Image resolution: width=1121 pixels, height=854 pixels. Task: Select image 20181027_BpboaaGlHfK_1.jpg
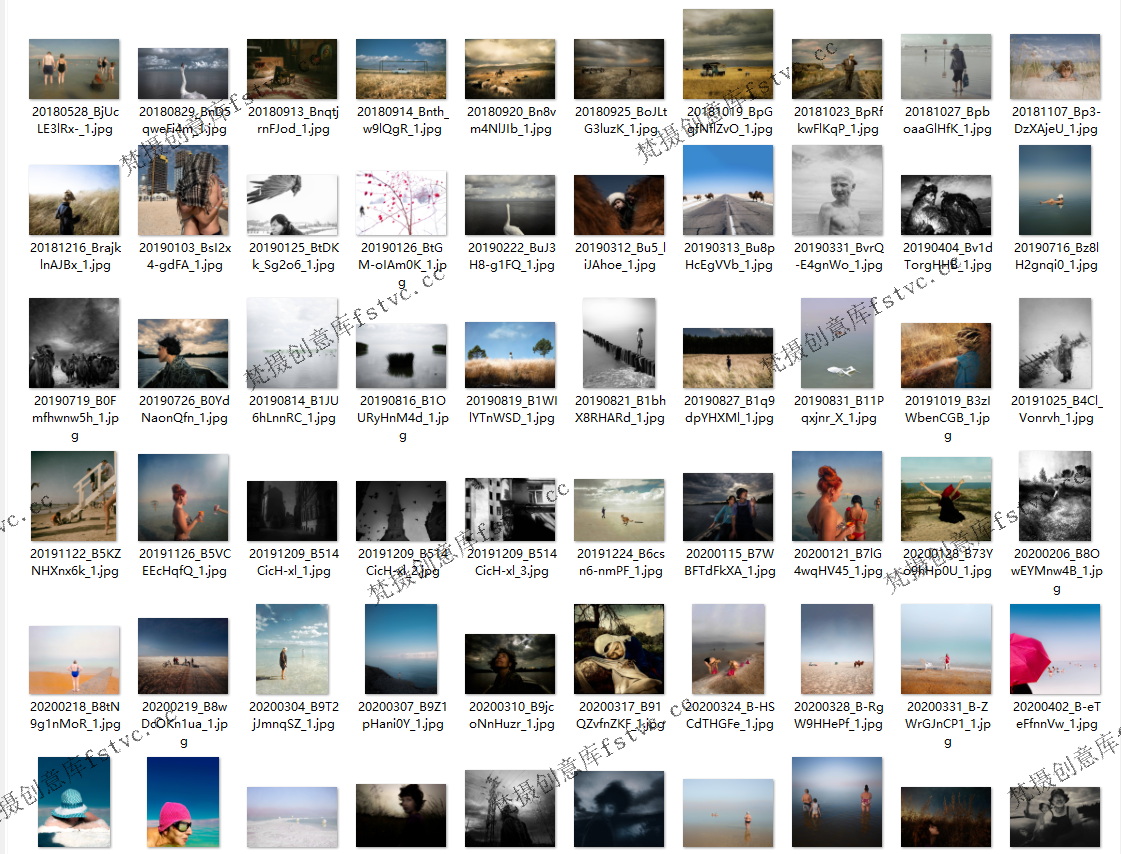pos(947,66)
